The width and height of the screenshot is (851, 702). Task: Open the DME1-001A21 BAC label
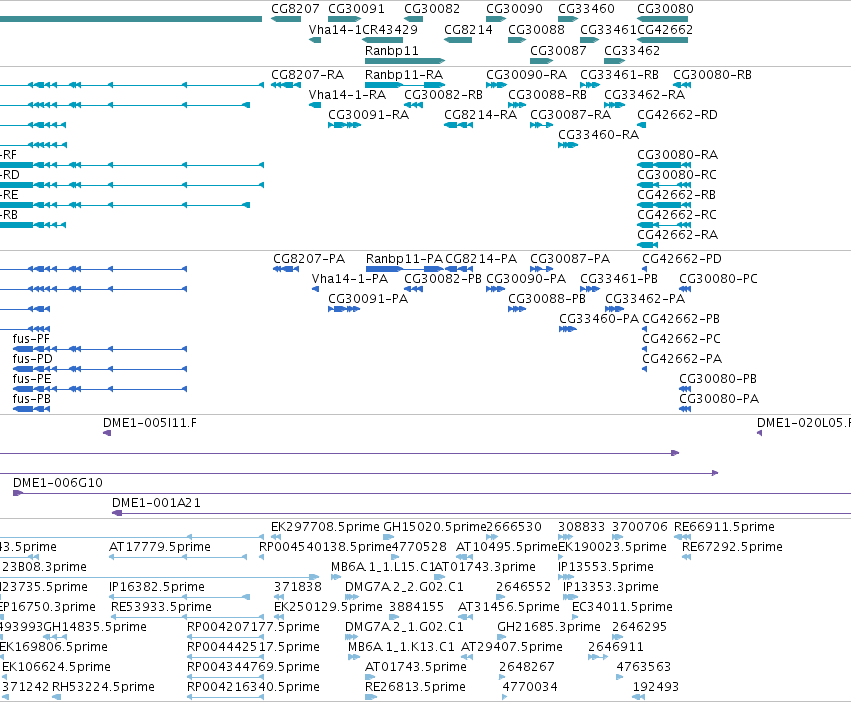[156, 503]
